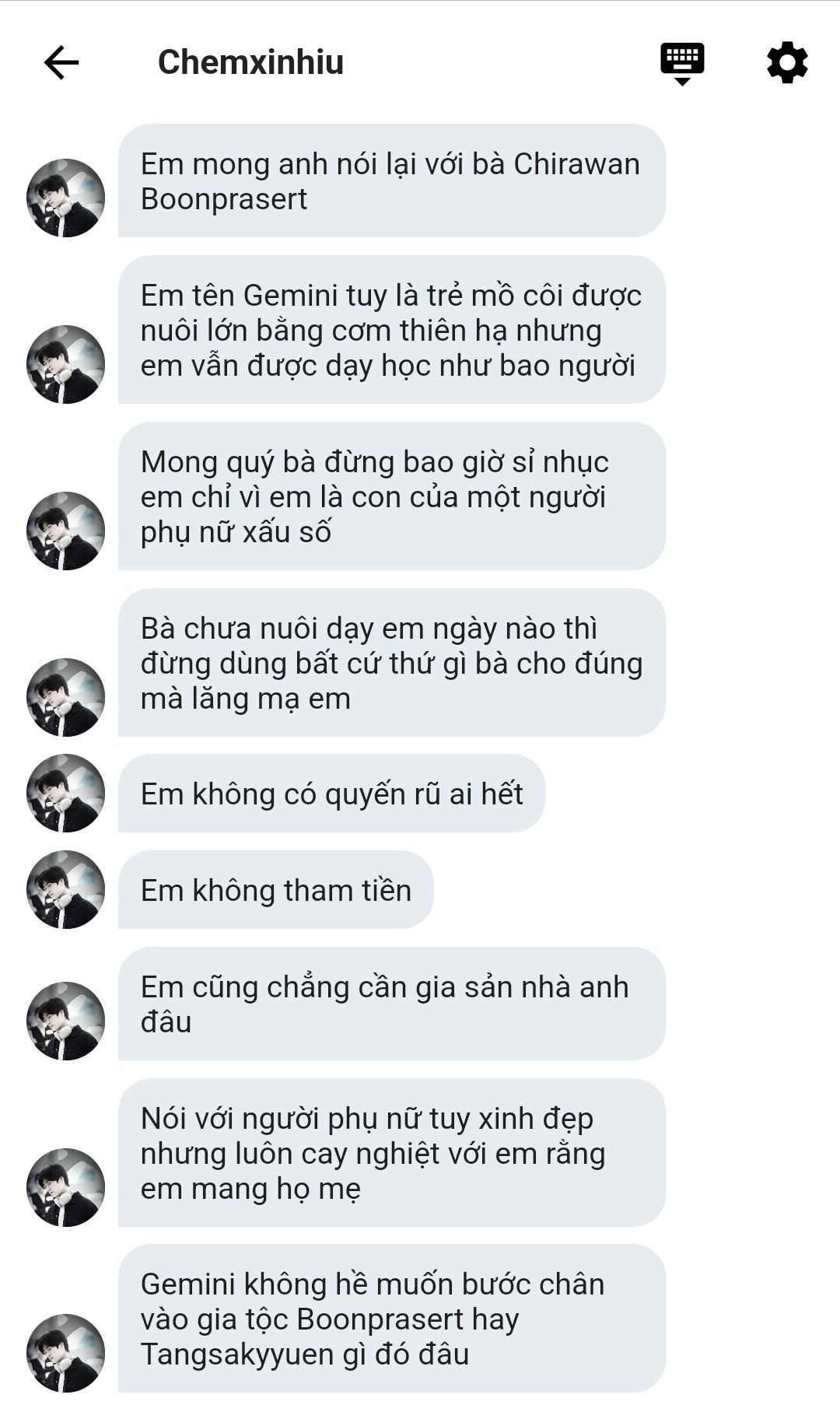The height and width of the screenshot is (1405, 840).
Task: Open the settings gear icon
Action: click(787, 62)
